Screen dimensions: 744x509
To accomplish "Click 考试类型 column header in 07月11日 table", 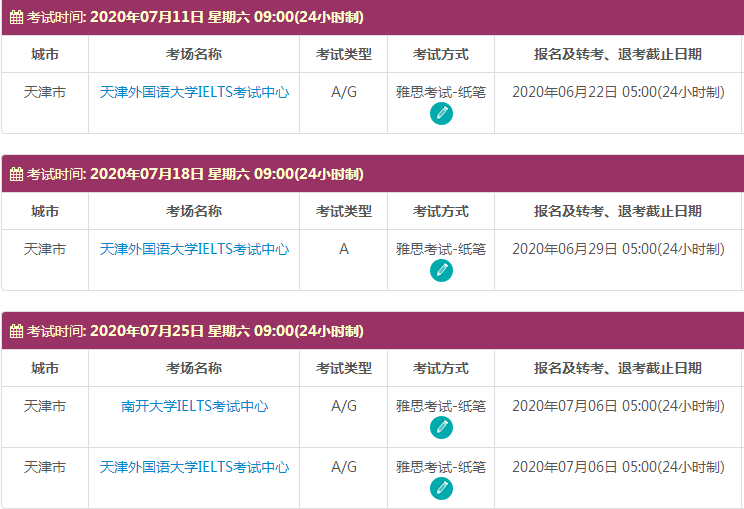I will [344, 54].
